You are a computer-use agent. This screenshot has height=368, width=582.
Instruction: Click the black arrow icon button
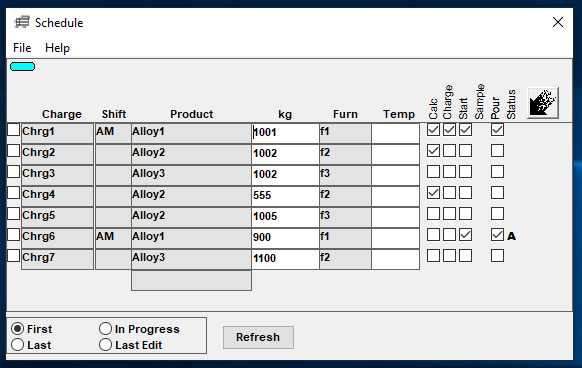pos(543,103)
